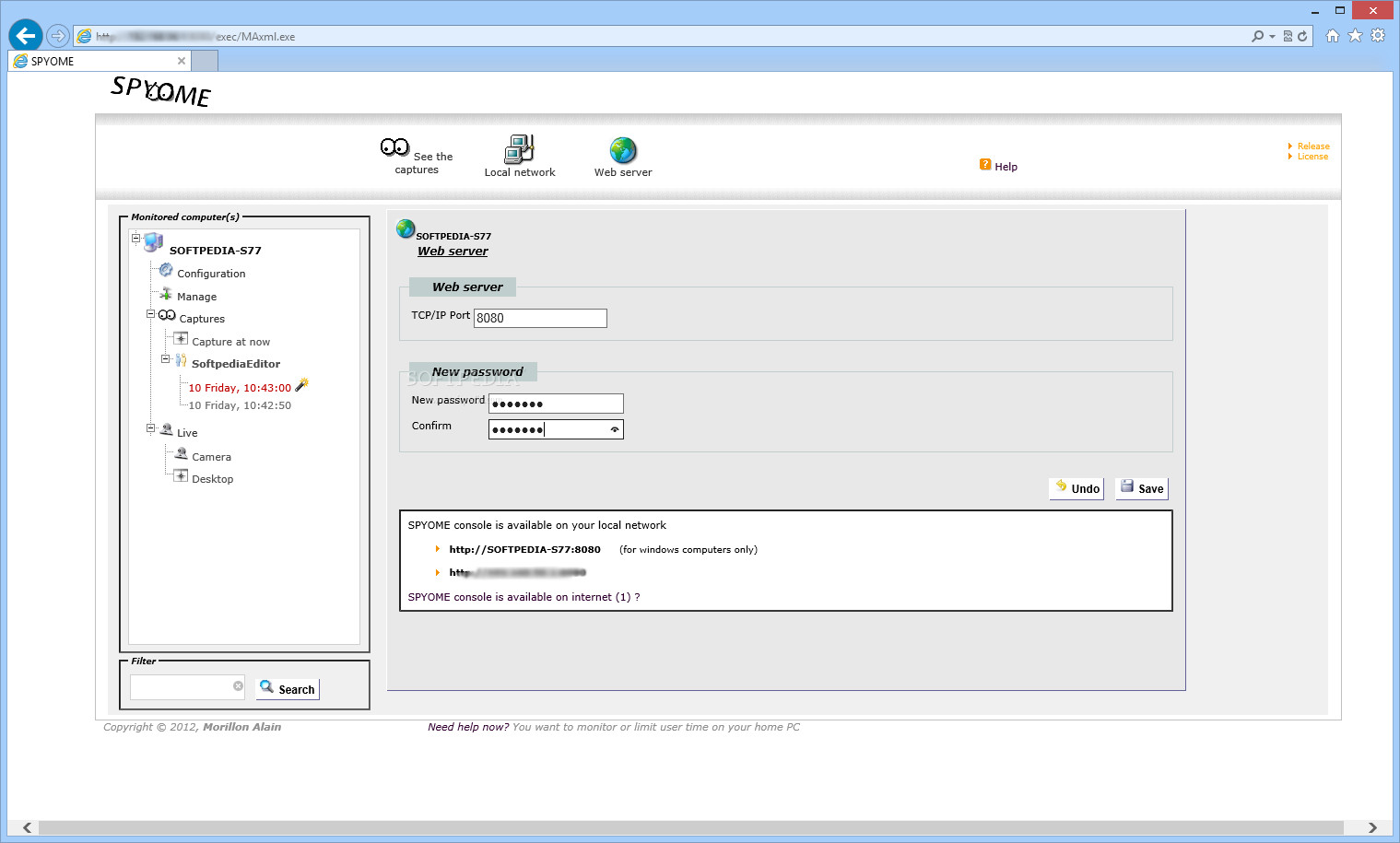
Task: Click the browser Back arrow button
Action: 26,36
